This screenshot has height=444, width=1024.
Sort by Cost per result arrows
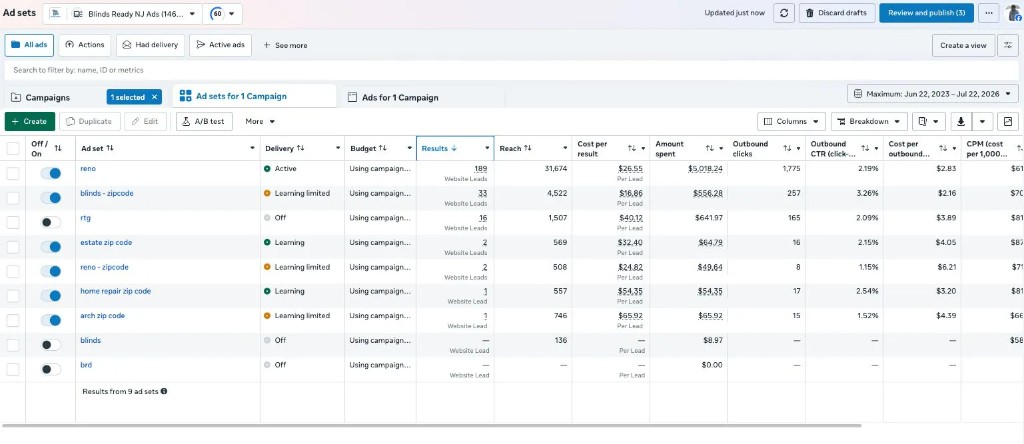(632, 149)
